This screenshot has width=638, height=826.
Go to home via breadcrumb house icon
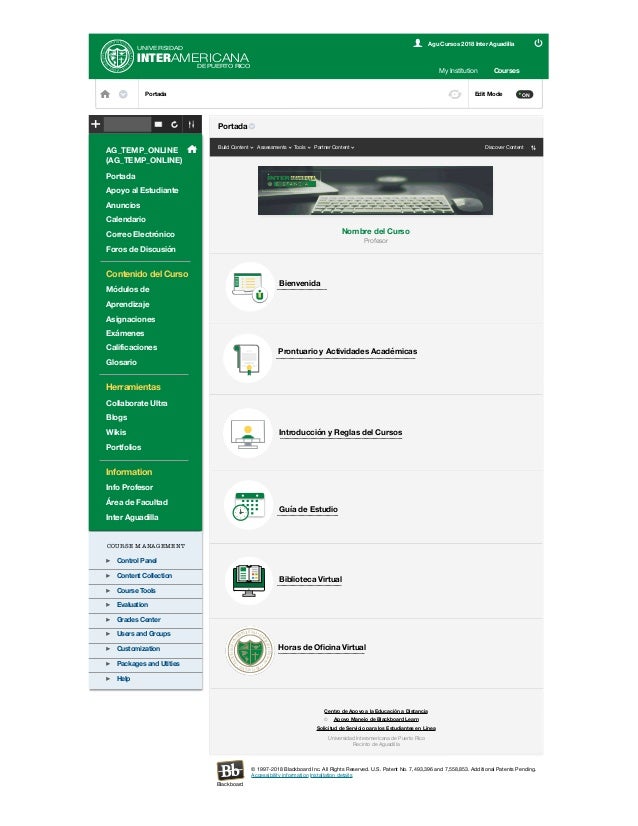point(105,94)
